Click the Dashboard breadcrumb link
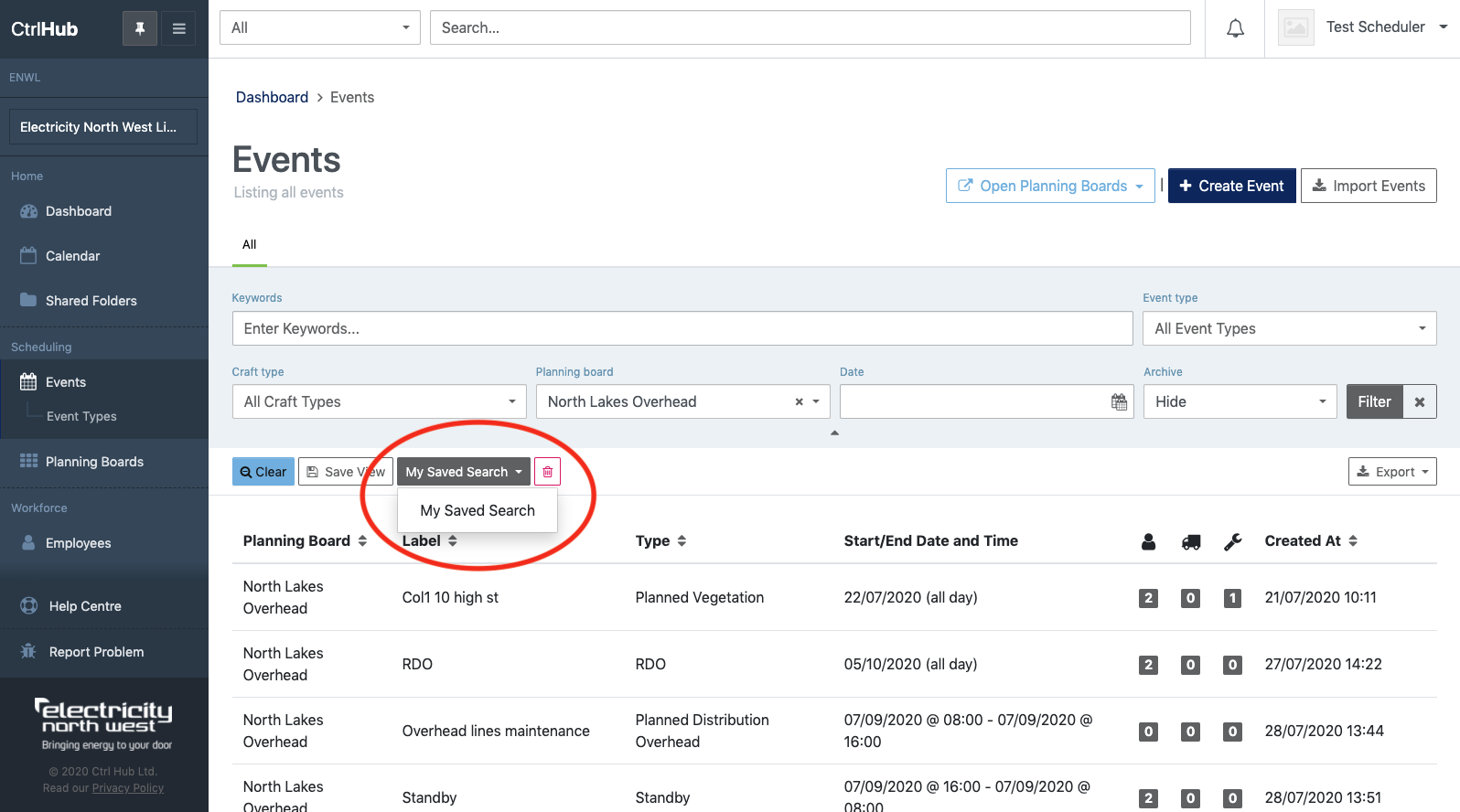Viewport: 1460px width, 812px height. [x=272, y=97]
